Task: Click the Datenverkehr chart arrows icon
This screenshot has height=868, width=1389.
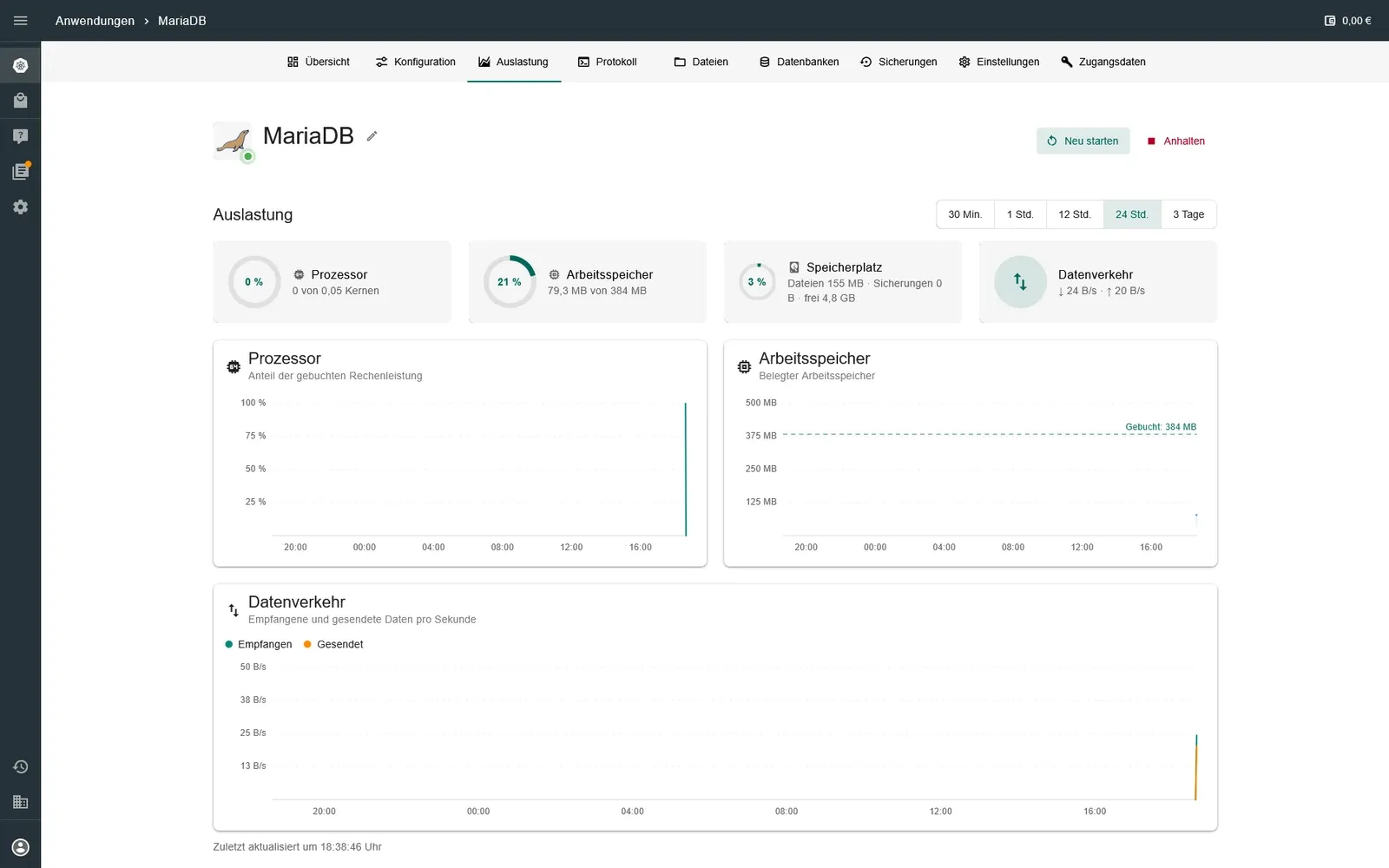Action: point(234,610)
